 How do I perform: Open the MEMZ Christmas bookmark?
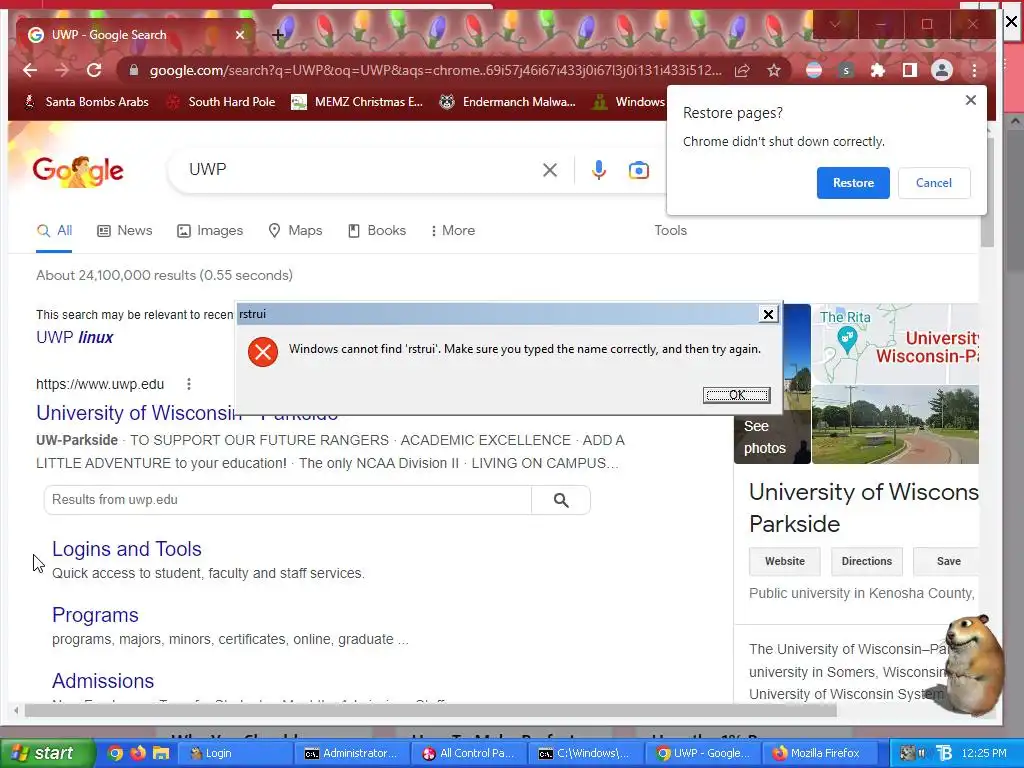click(357, 102)
